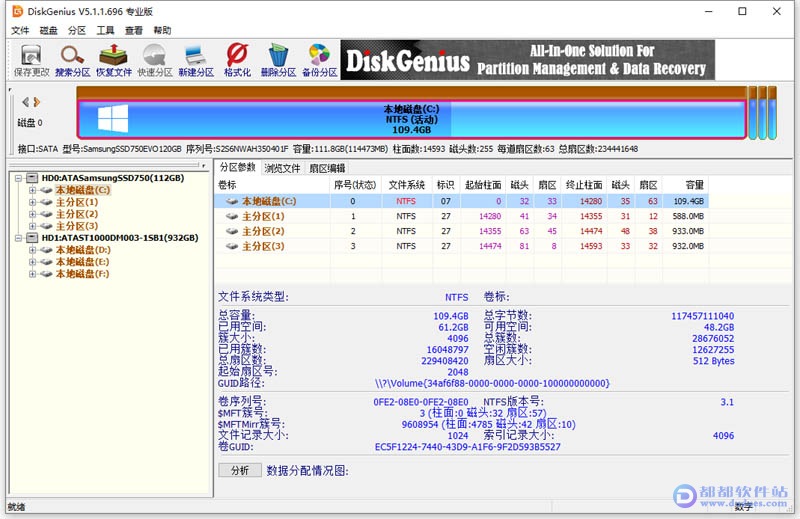Switch to the 分区参数 tab

[x=238, y=167]
